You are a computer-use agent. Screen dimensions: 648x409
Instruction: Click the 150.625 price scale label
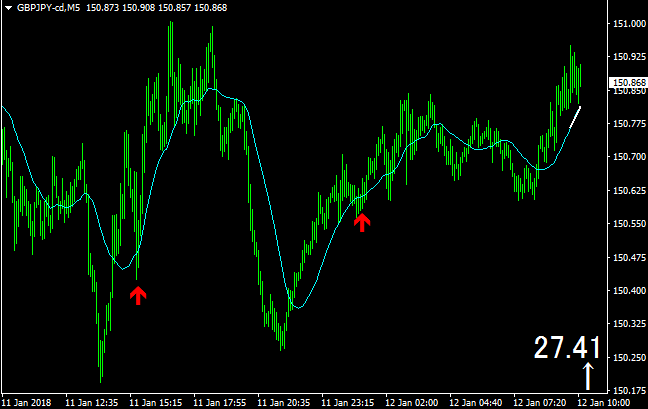(629, 190)
